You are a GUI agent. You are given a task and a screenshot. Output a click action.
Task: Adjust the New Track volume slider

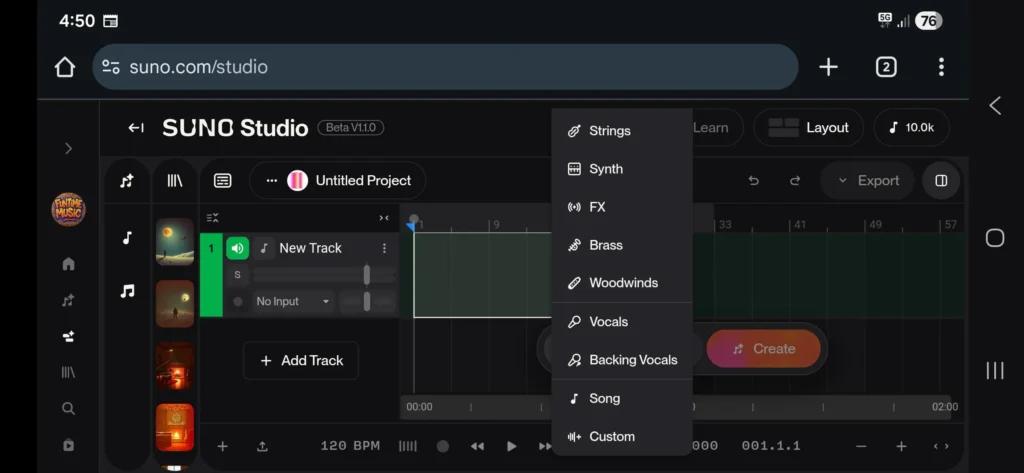point(324,275)
